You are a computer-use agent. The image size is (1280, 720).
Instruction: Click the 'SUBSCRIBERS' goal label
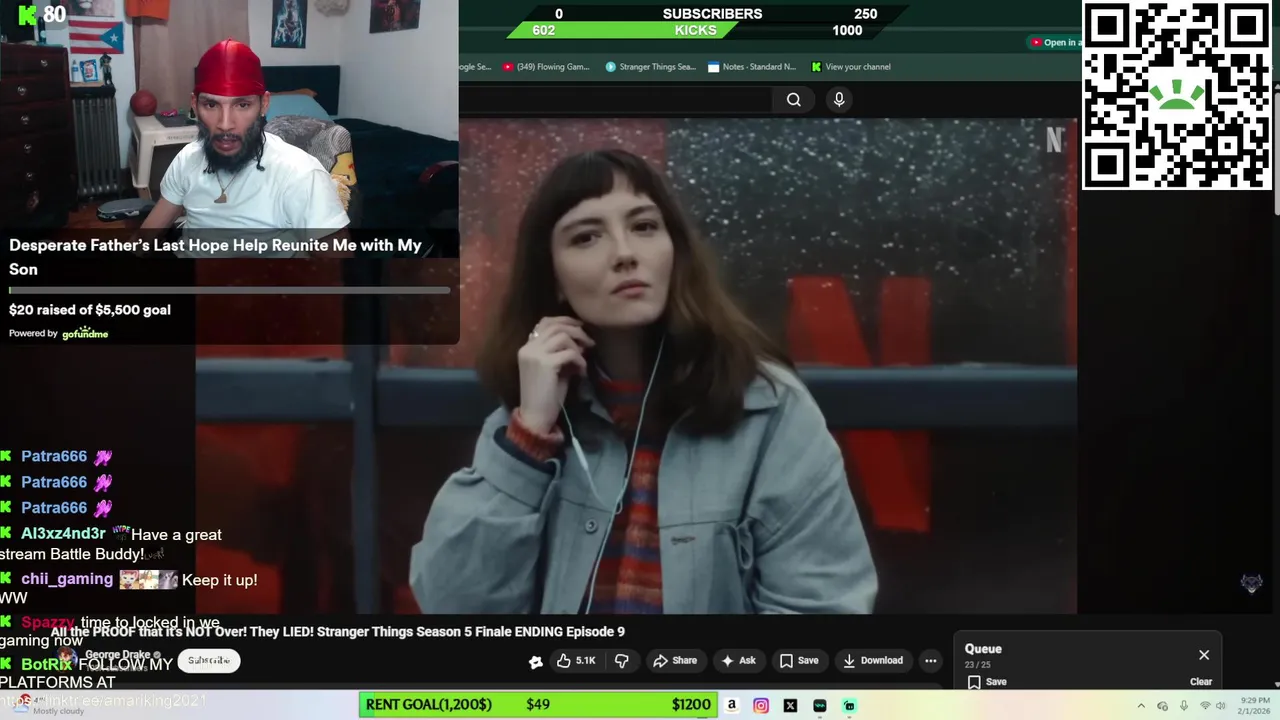(x=712, y=14)
